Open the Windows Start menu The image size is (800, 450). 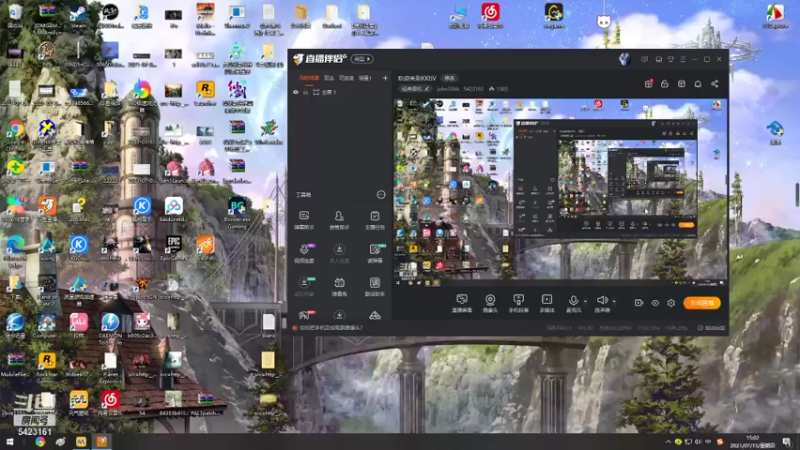point(10,441)
